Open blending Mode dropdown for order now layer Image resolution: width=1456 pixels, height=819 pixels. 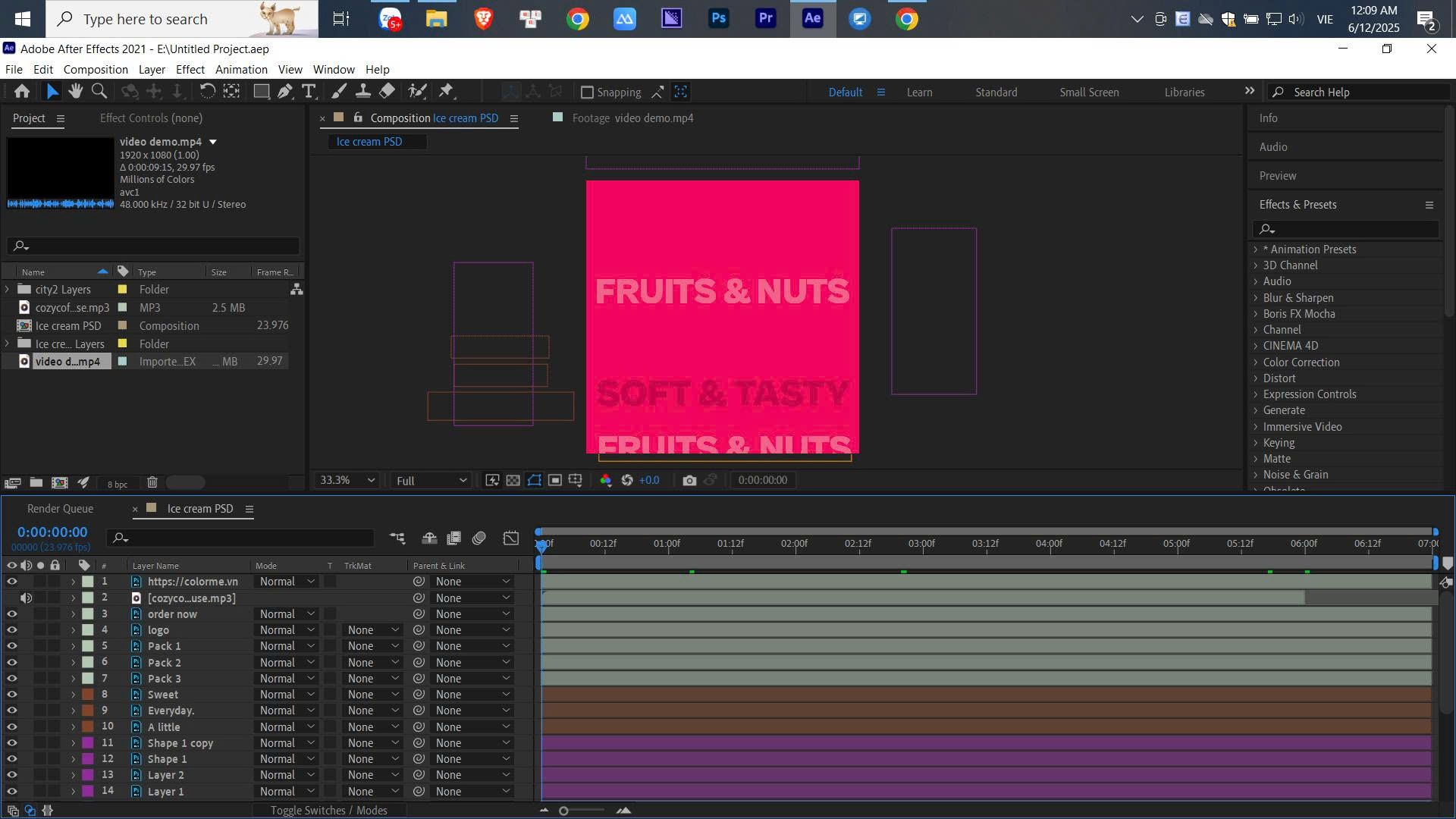click(287, 614)
